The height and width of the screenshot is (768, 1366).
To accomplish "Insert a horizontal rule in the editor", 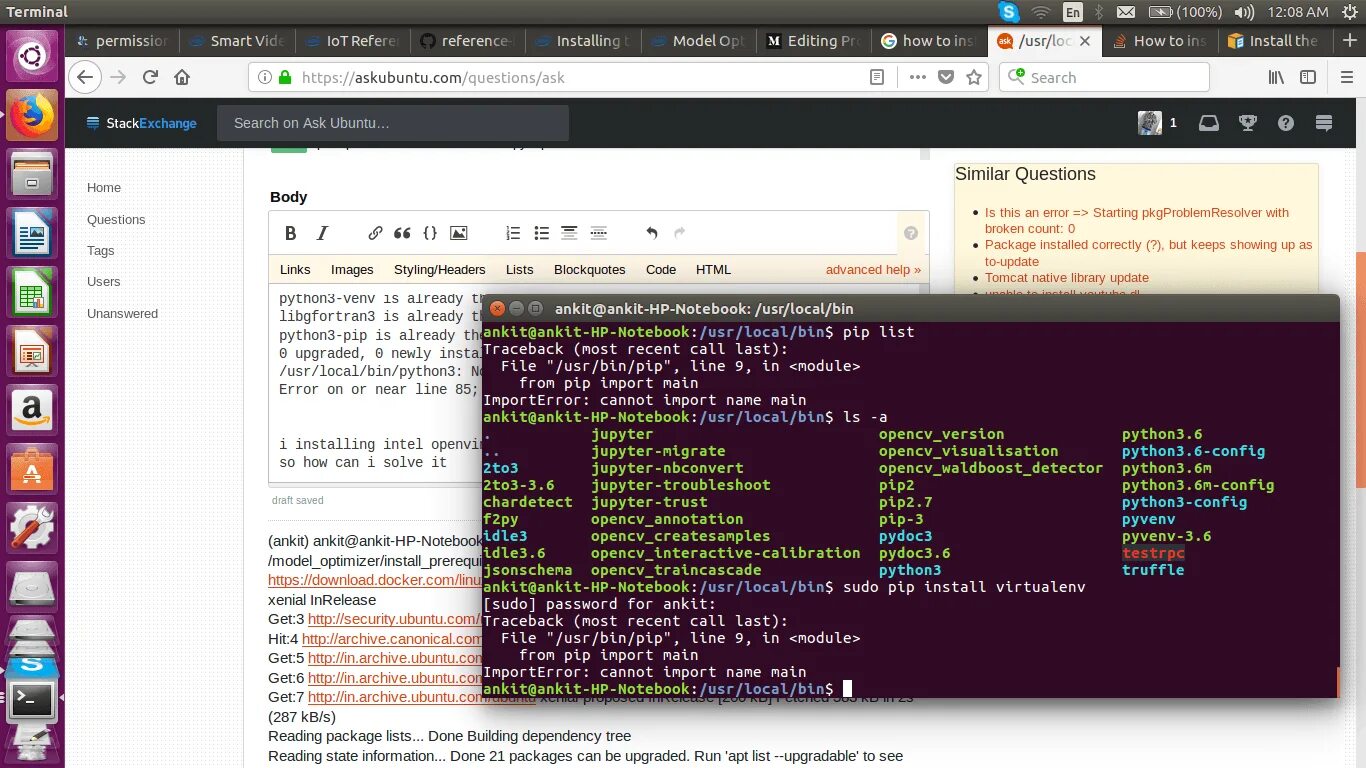I will pyautogui.click(x=599, y=233).
